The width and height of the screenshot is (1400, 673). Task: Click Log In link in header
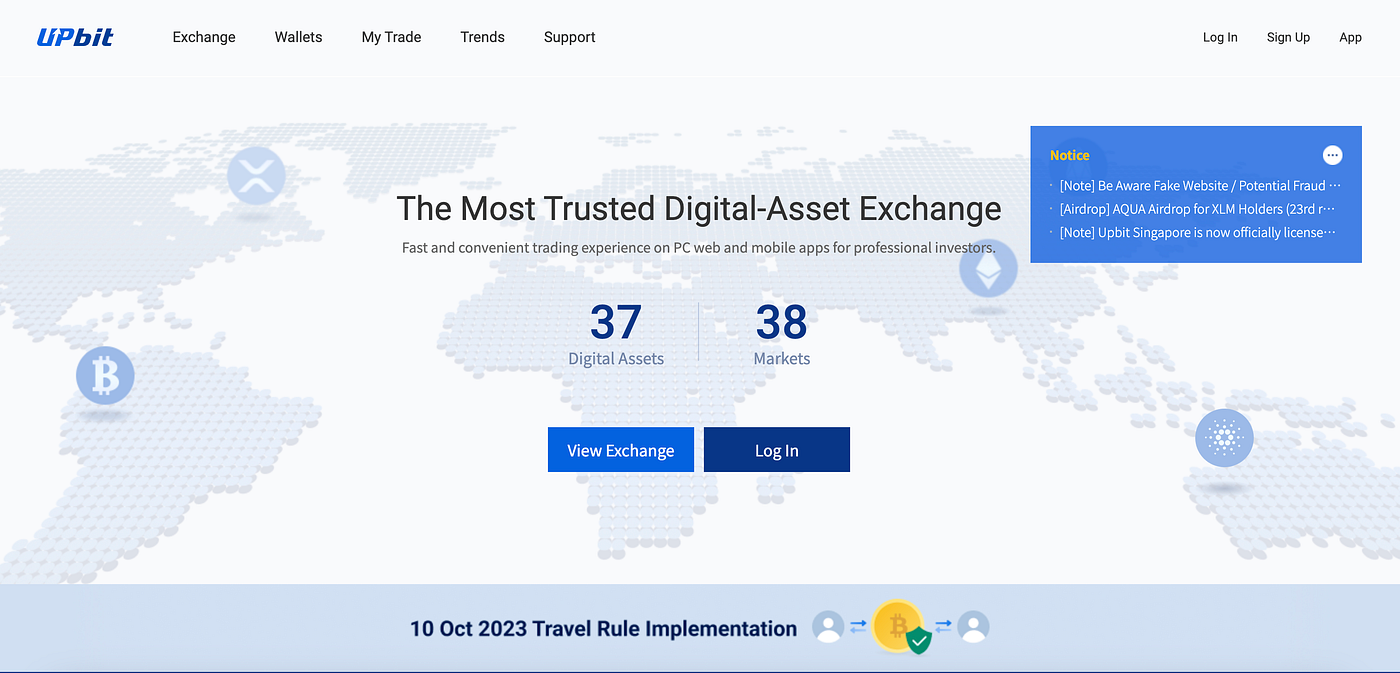click(x=1220, y=37)
